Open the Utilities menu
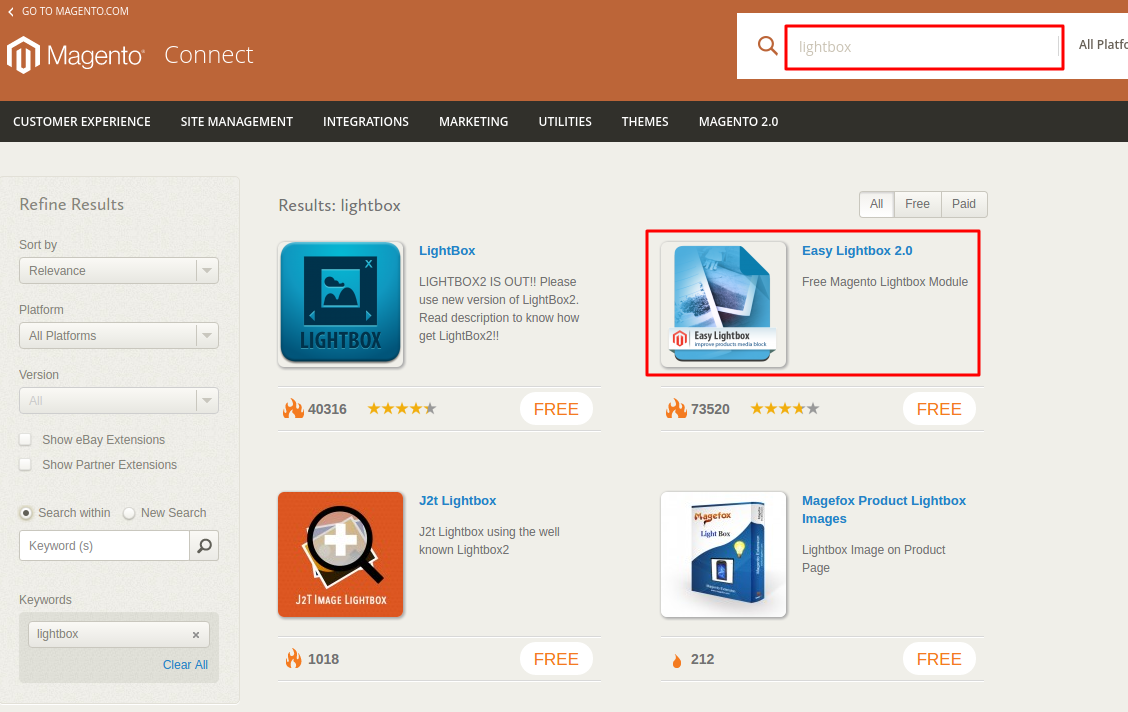Screen dimensions: 1128x712 pos(565,122)
